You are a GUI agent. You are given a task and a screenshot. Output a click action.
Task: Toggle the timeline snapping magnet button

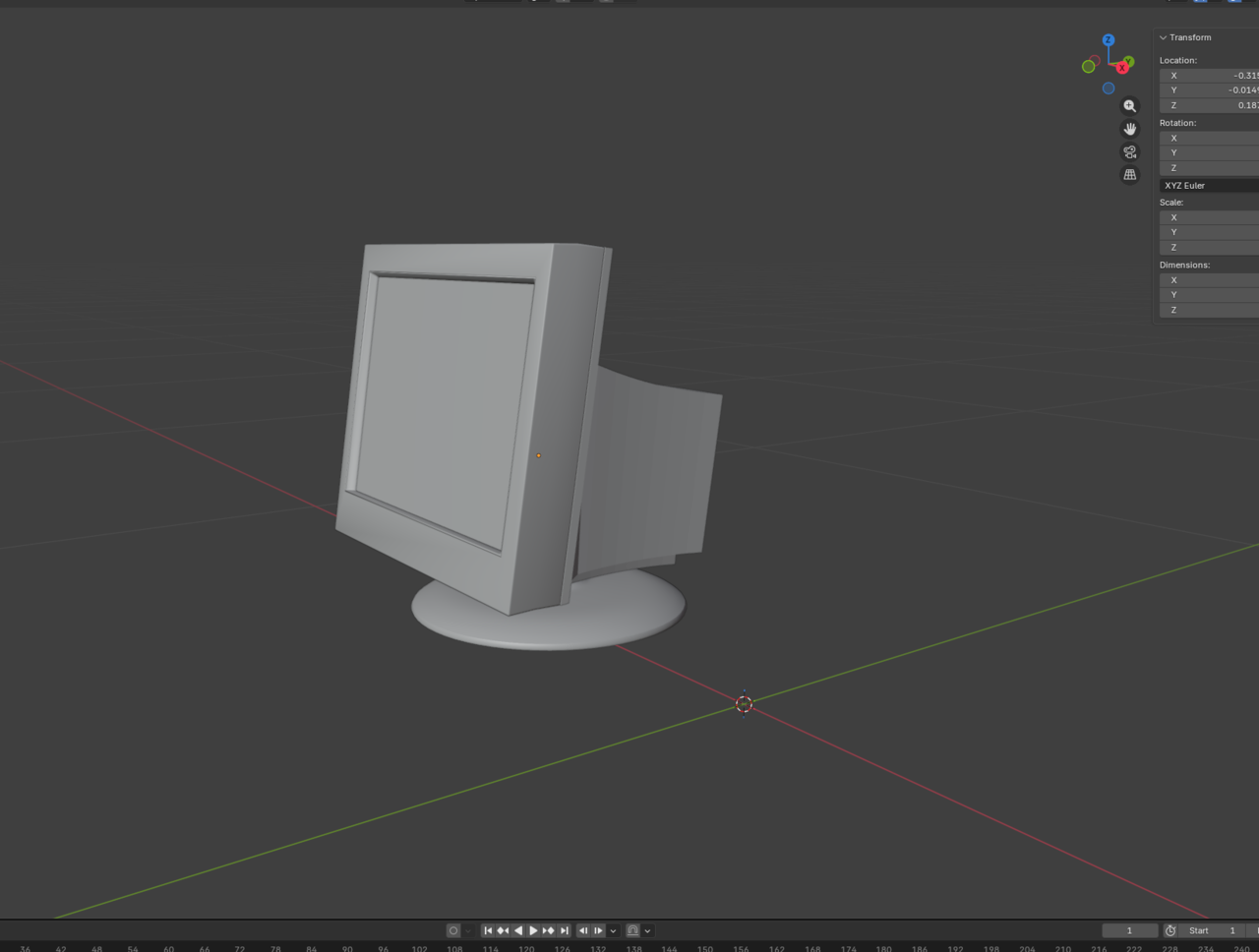[632, 930]
